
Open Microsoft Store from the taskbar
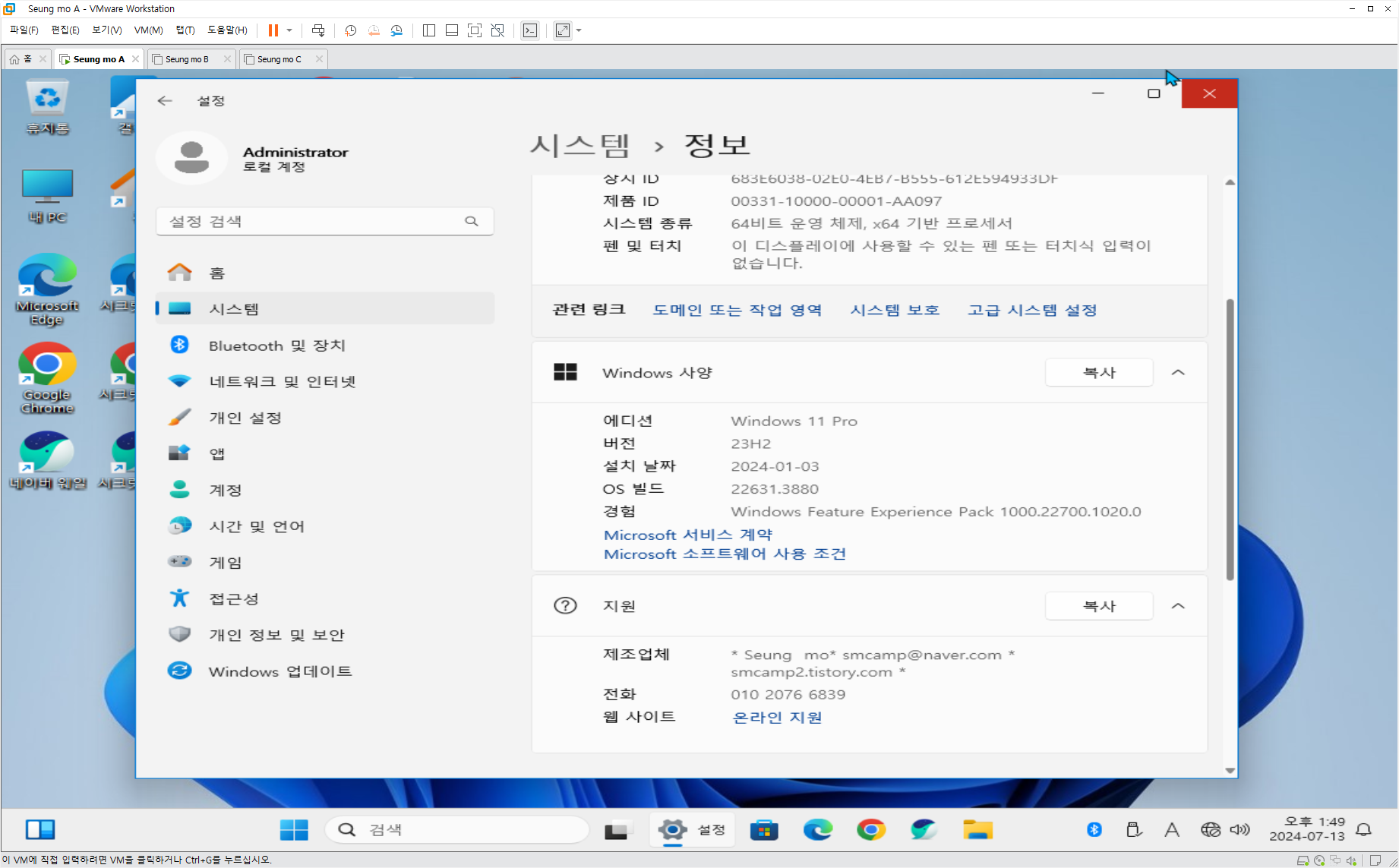764,830
